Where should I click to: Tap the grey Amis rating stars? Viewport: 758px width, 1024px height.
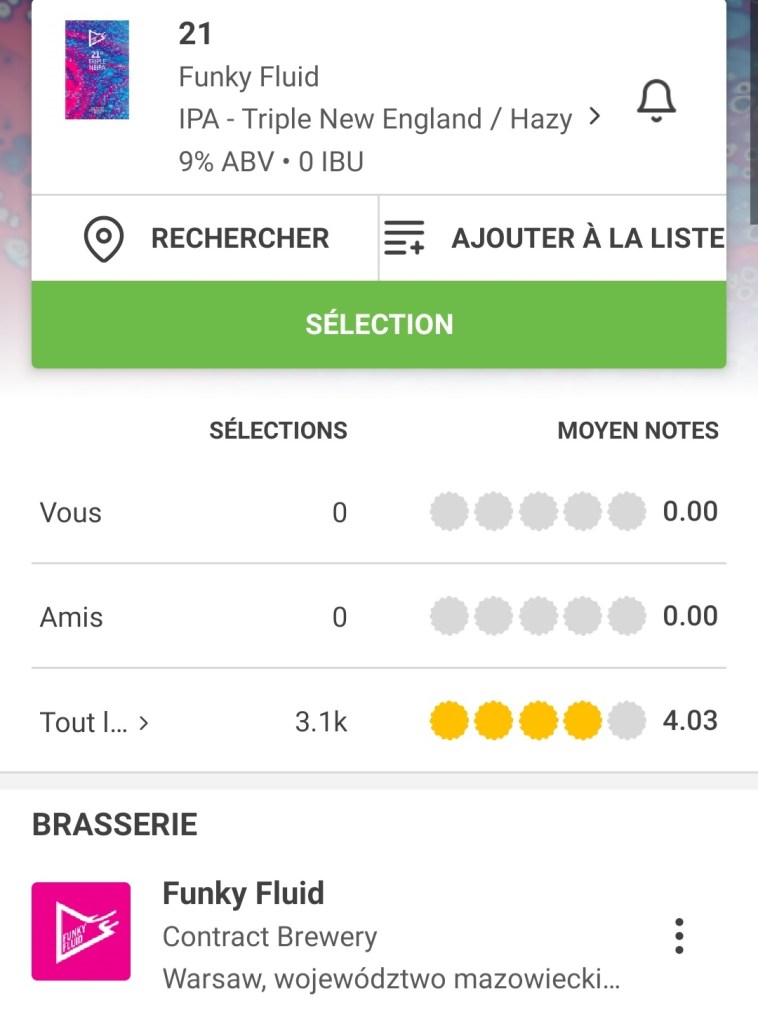coord(537,616)
